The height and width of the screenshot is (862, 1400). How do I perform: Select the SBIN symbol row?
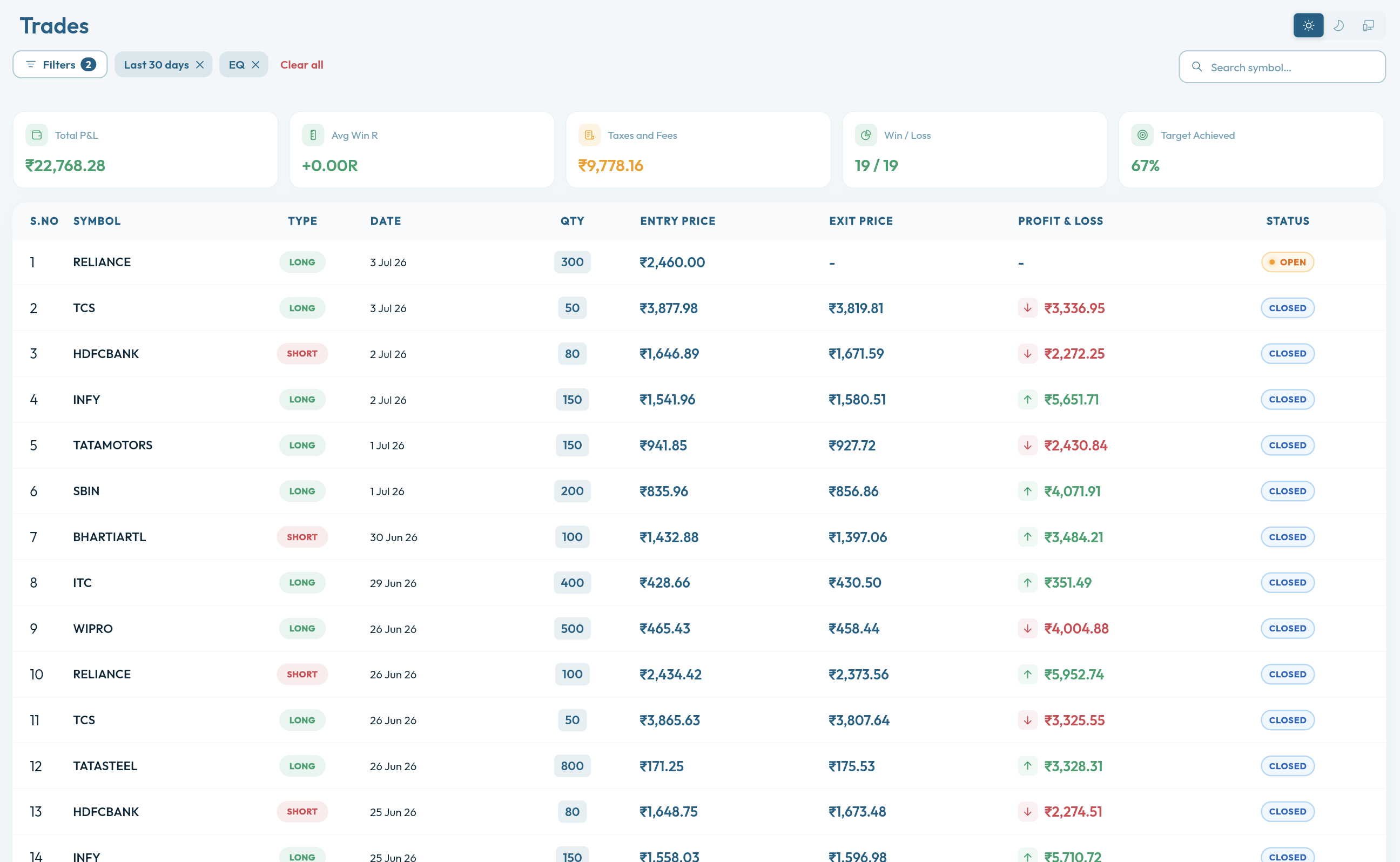(699, 491)
